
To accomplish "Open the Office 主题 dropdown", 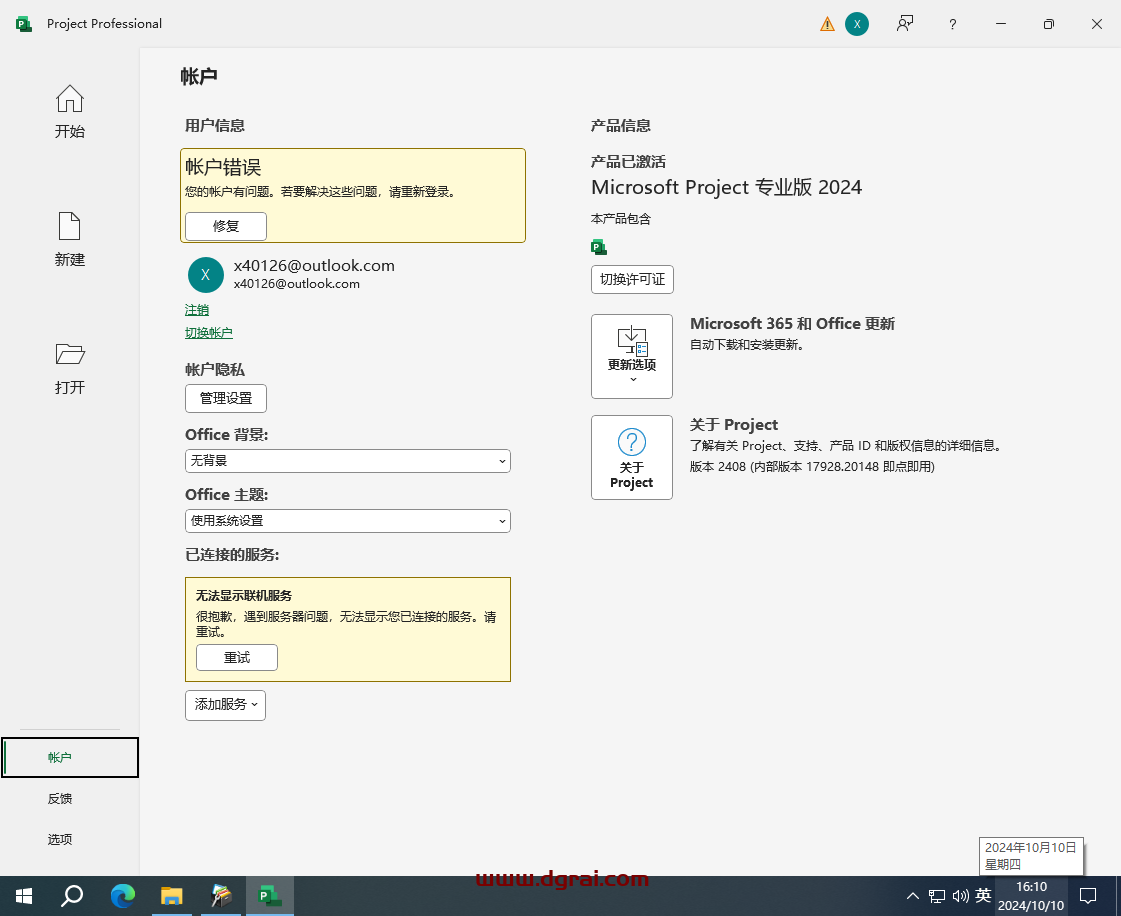I will point(347,521).
